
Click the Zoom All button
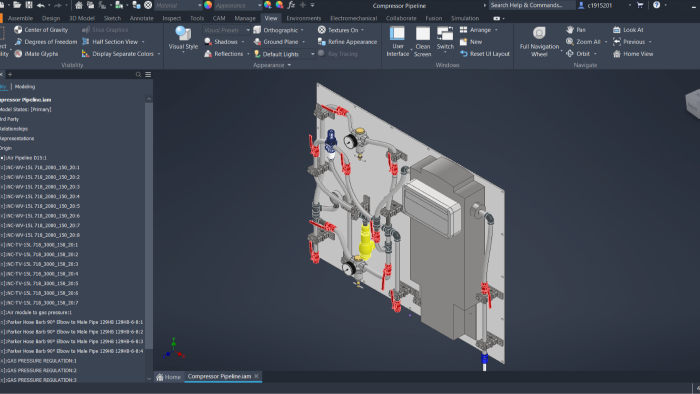coord(583,42)
